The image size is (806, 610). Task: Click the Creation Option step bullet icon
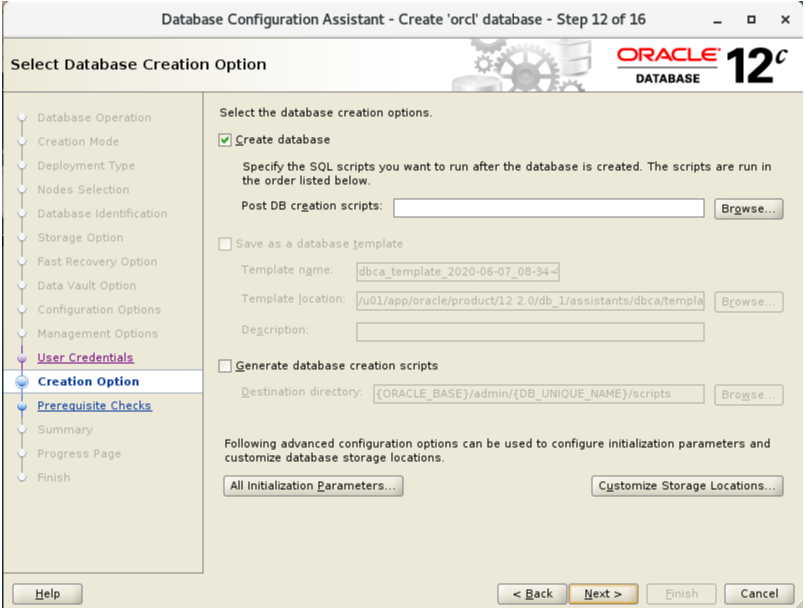coord(22,382)
